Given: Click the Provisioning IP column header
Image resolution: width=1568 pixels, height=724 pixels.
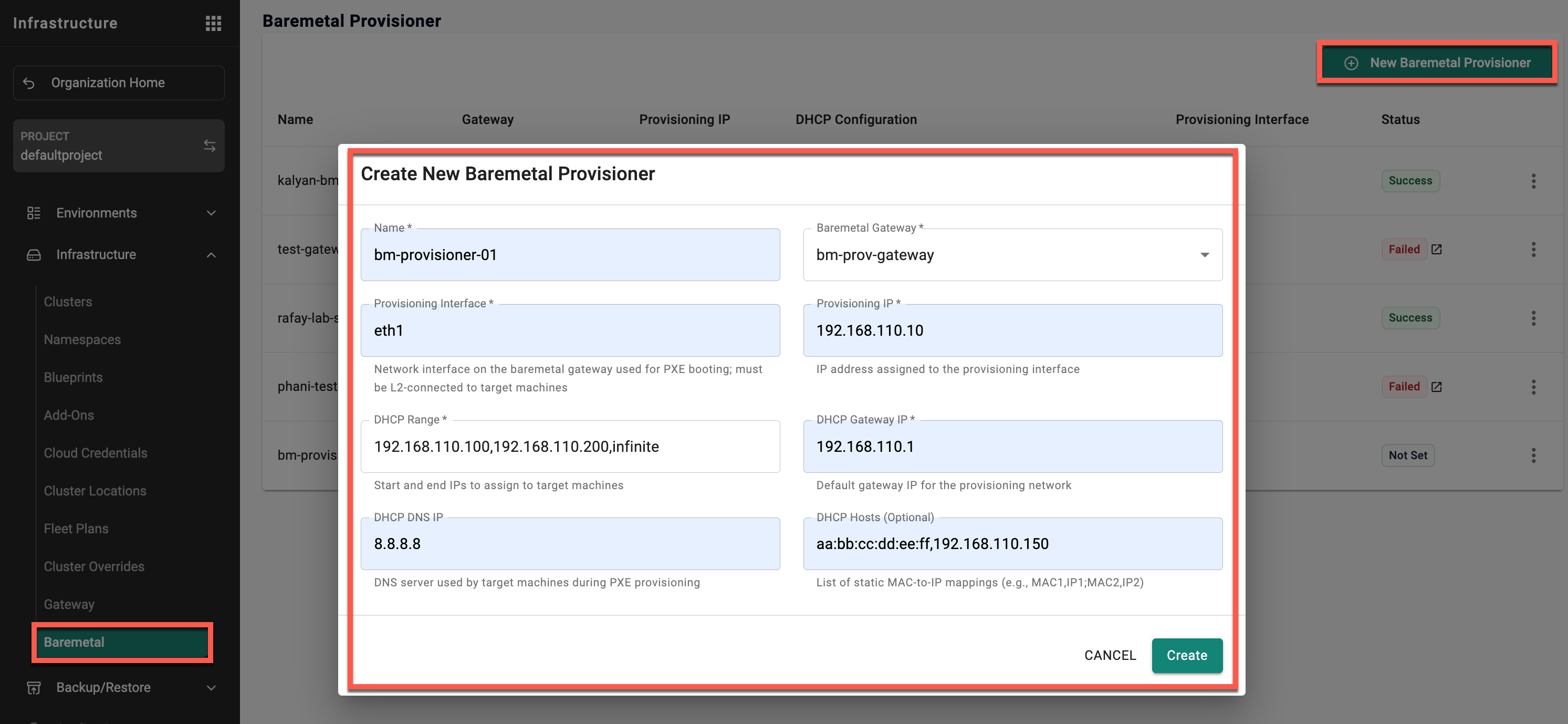Looking at the screenshot, I should [x=684, y=119].
